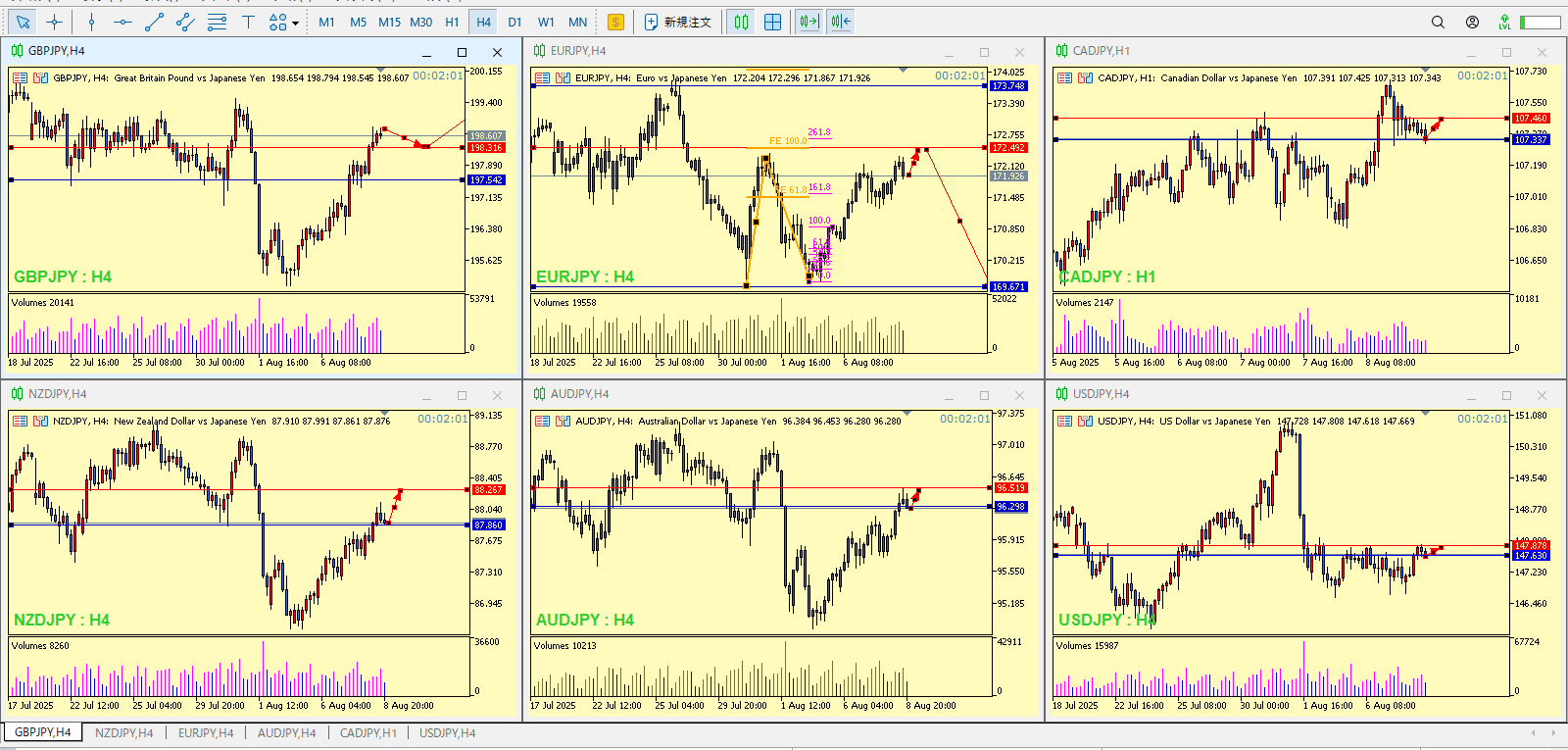Pick the equidistant channel tool
This screenshot has height=750, width=1568.
pos(185,22)
